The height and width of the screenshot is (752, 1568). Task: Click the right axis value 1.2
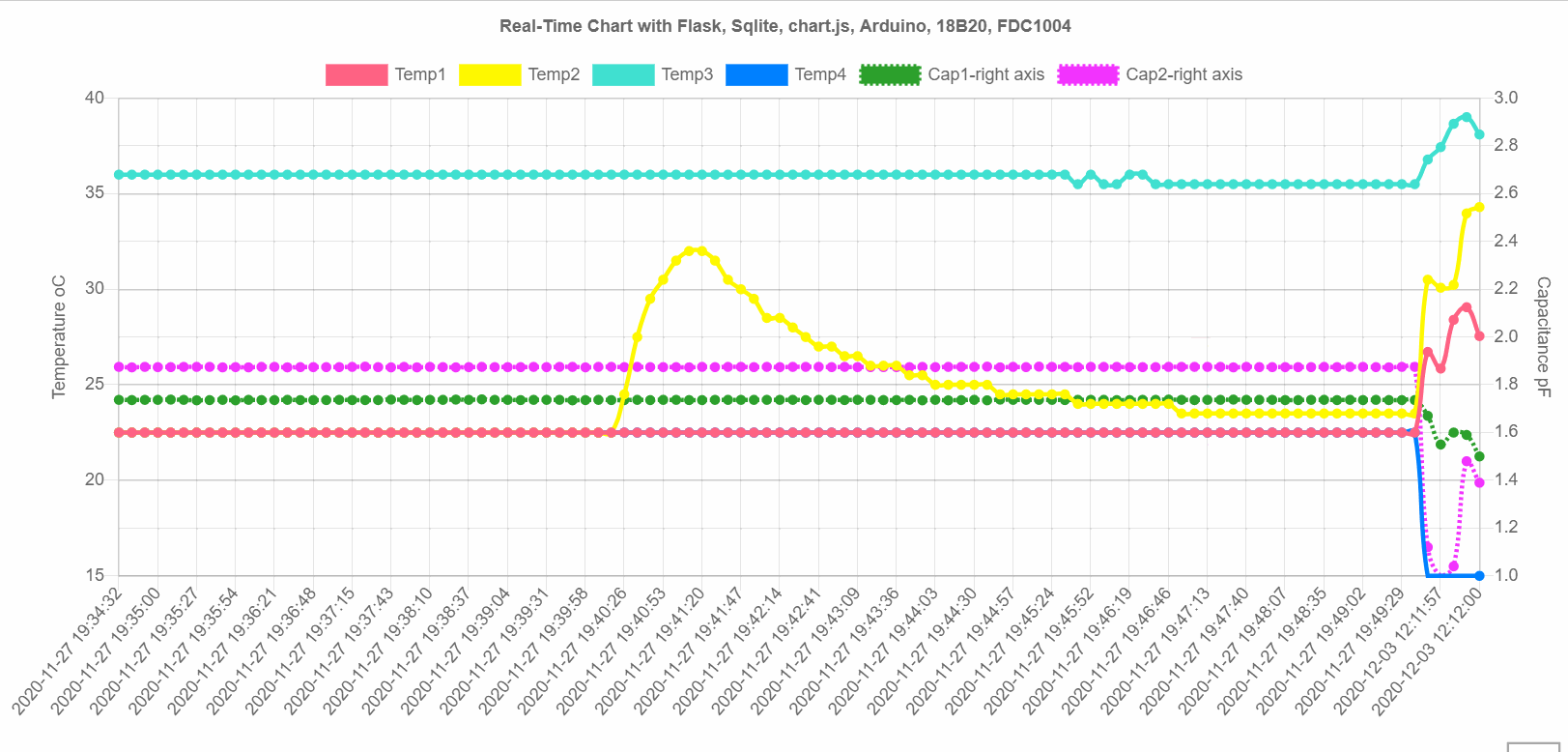pyautogui.click(x=1505, y=527)
